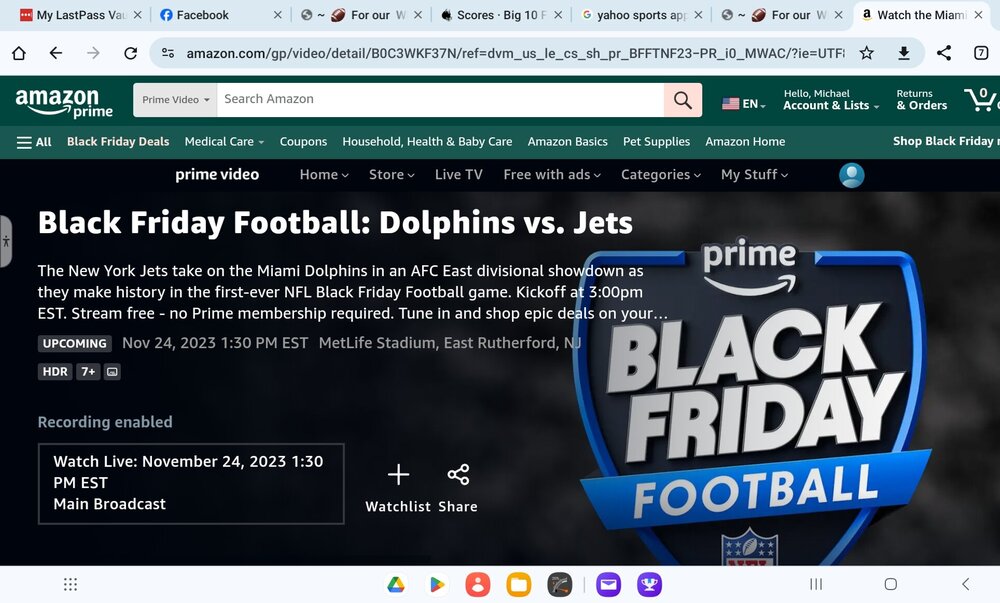Click the subtitles badge next to 7+
The width and height of the screenshot is (1000, 603).
112,372
